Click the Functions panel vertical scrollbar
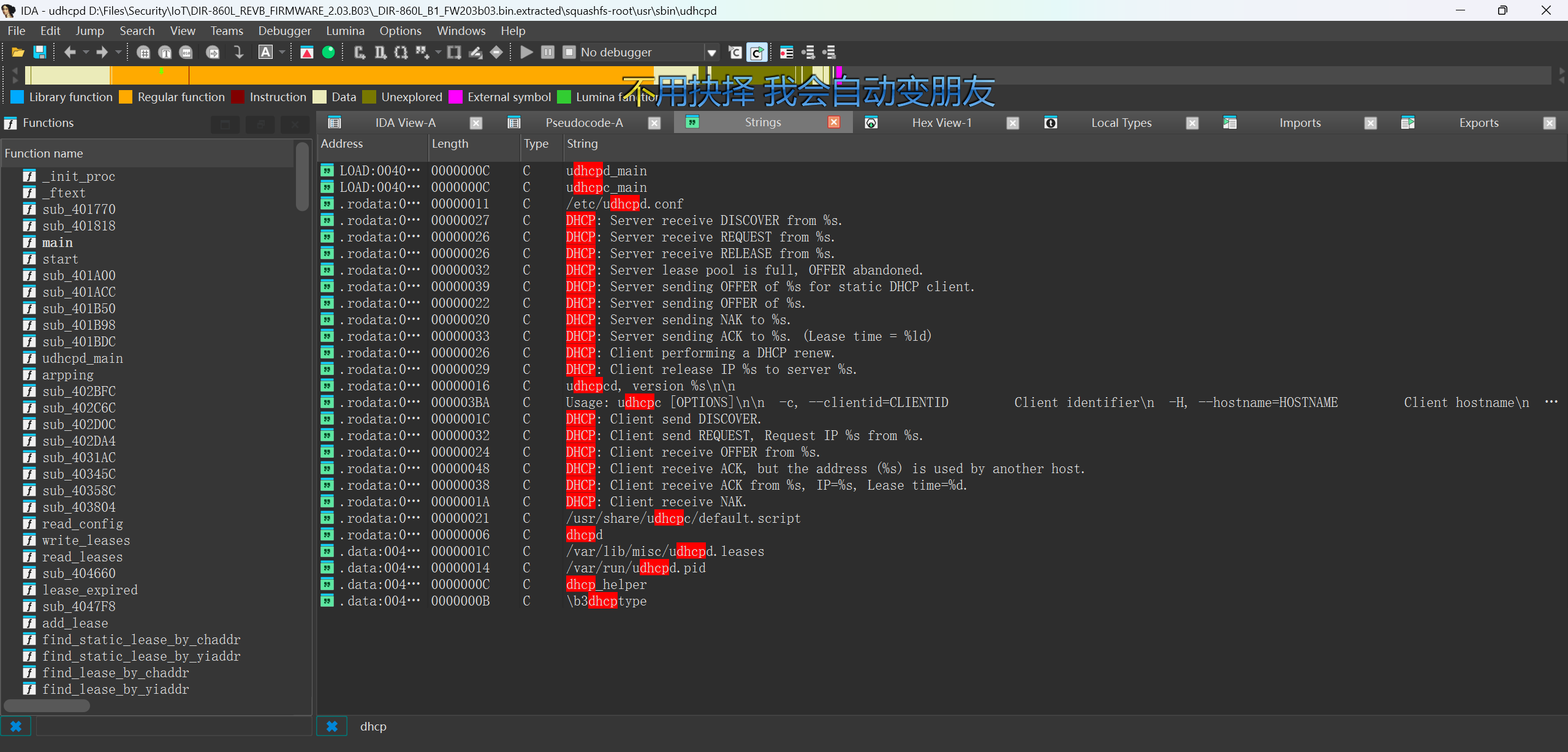Screen dimensions: 1568x752 [301, 177]
